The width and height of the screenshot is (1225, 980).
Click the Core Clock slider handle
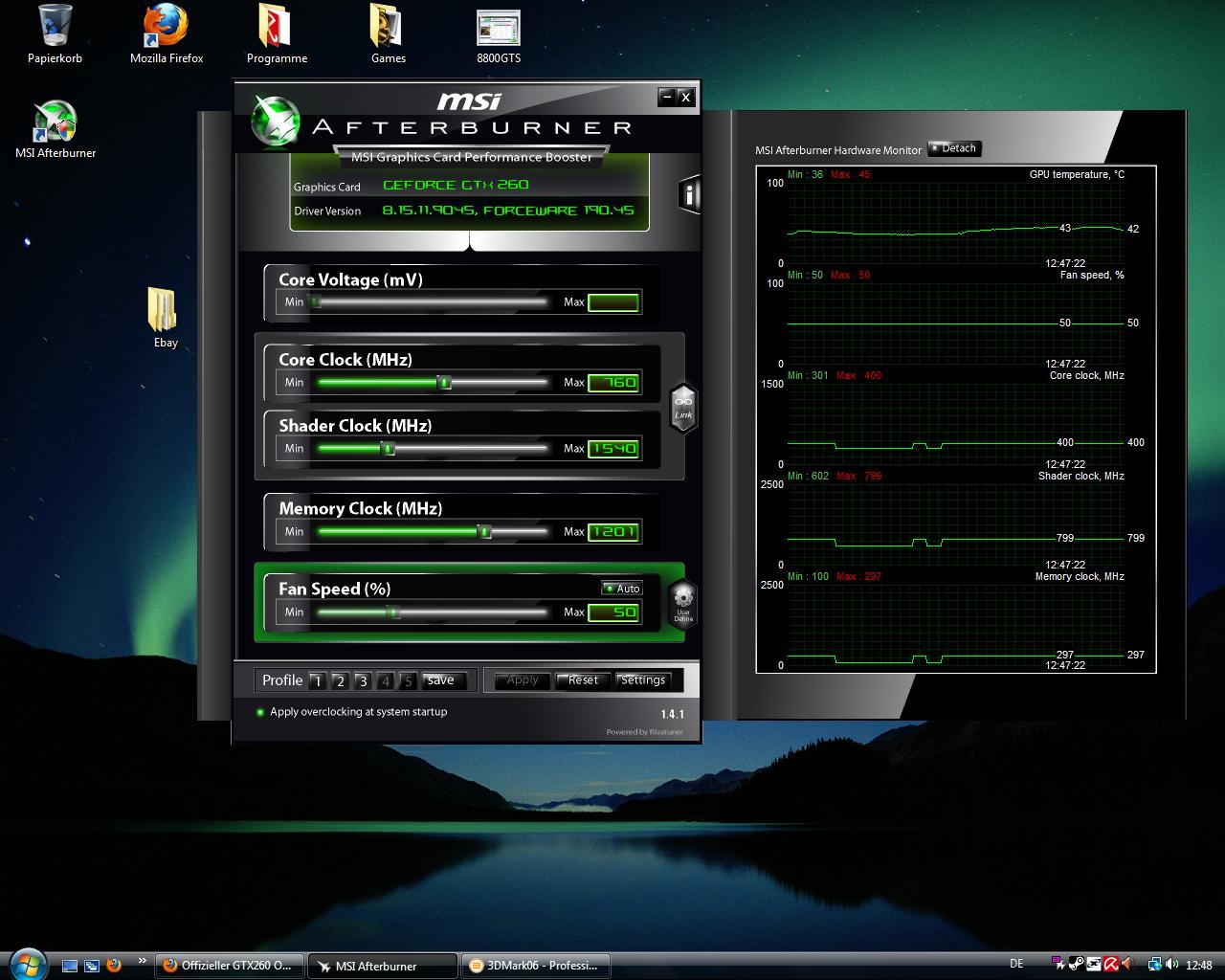coord(444,383)
